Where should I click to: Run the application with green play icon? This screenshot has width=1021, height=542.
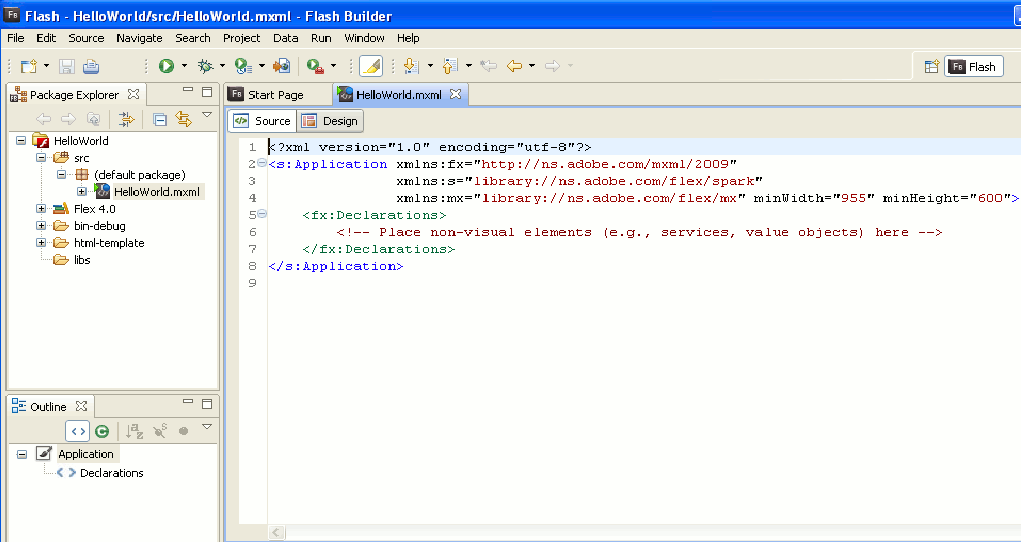(x=167, y=66)
